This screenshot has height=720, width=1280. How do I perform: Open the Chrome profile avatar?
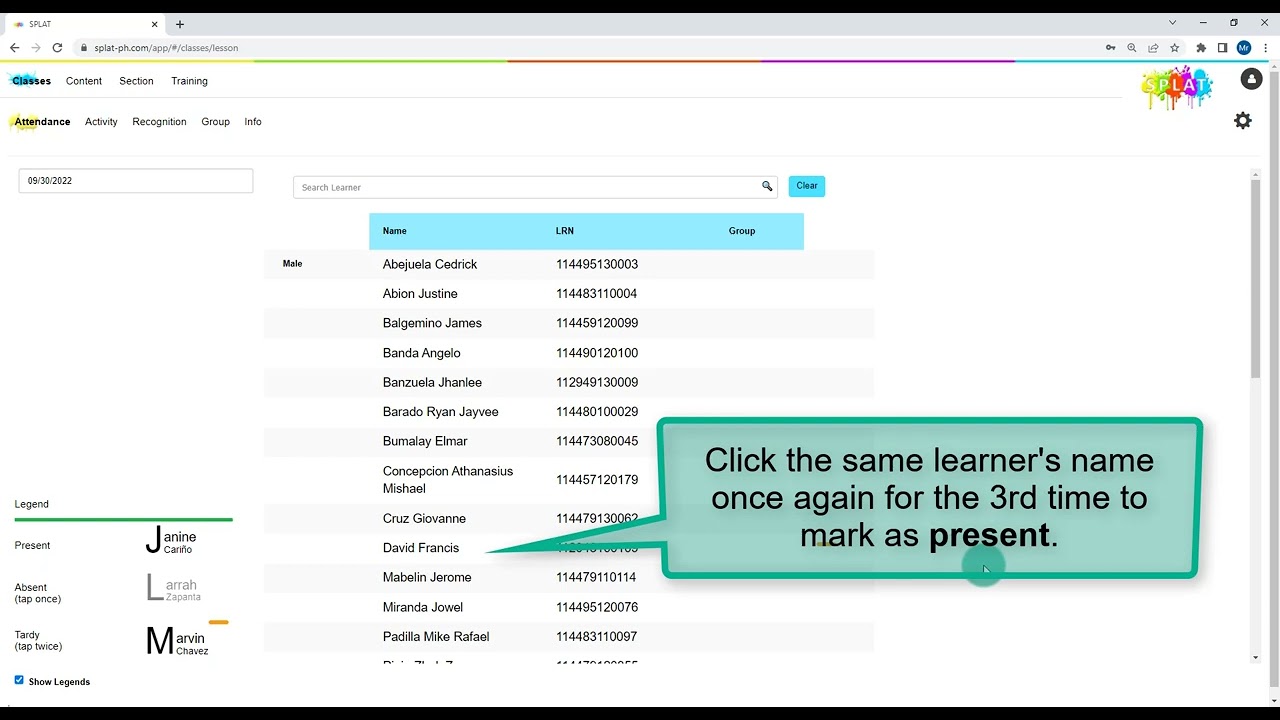1244,48
